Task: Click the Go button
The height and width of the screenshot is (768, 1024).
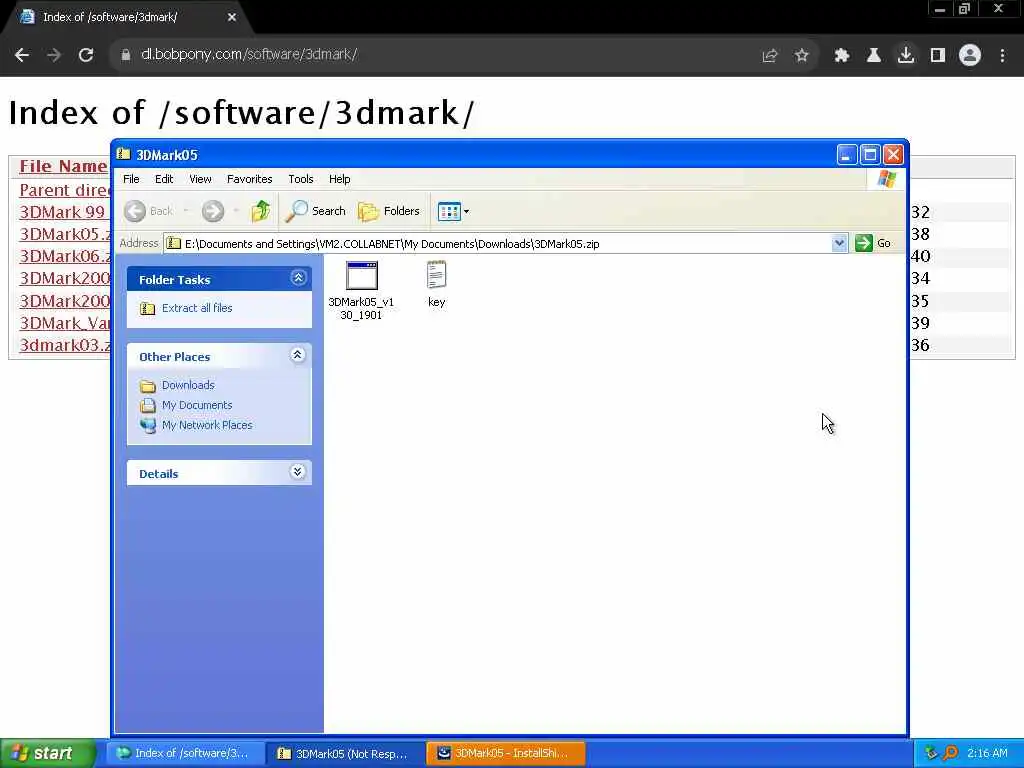Action: [x=873, y=243]
